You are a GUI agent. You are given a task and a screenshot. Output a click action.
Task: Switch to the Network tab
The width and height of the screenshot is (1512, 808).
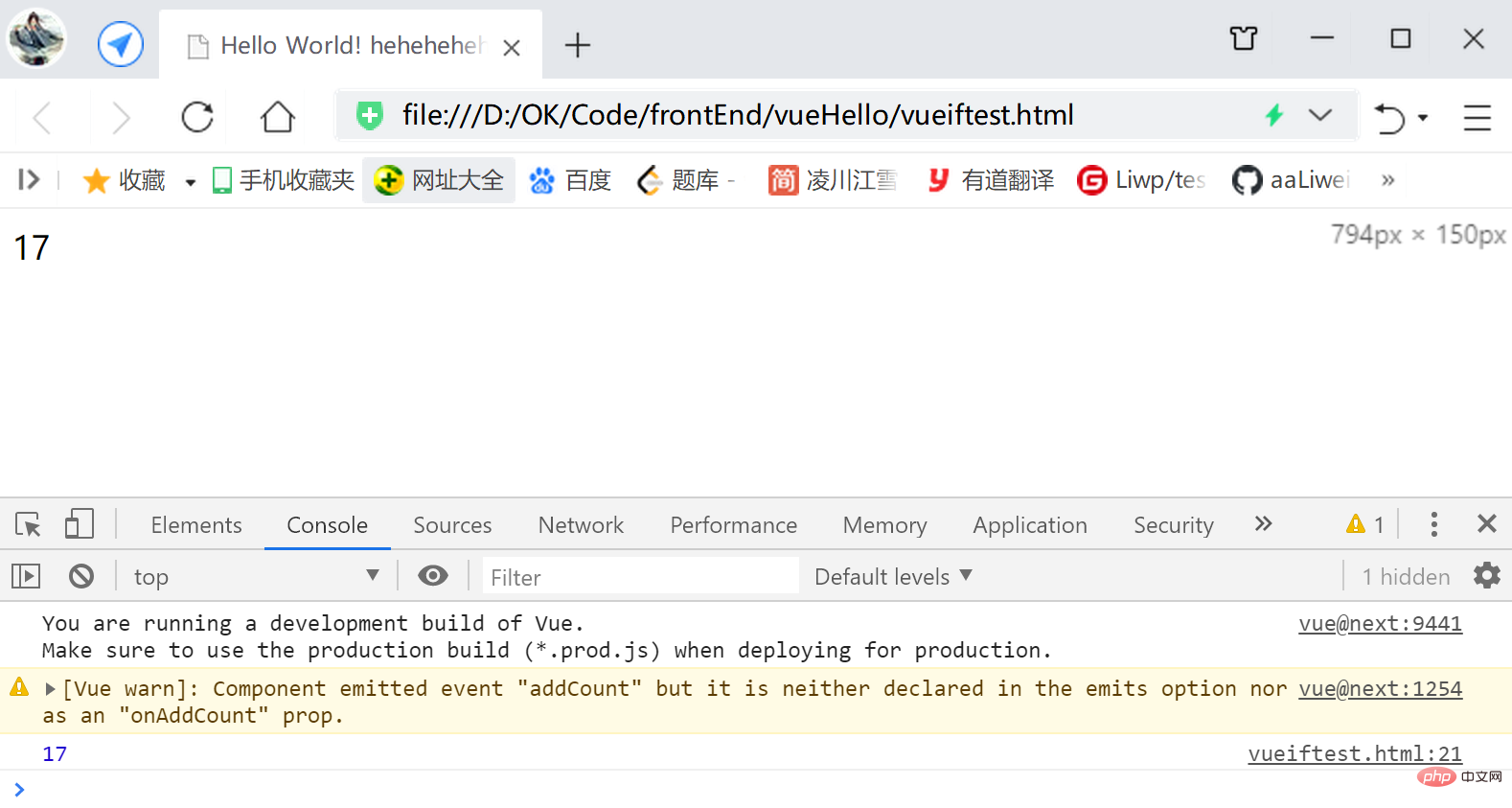581,525
